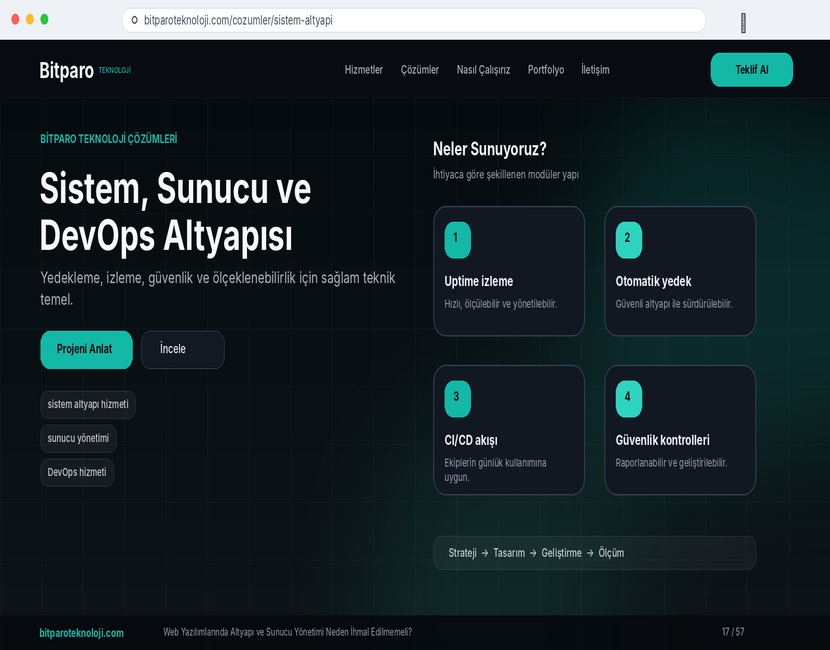The height and width of the screenshot is (650, 830).
Task: Click the 17 / 57 page counter
Action: click(733, 632)
